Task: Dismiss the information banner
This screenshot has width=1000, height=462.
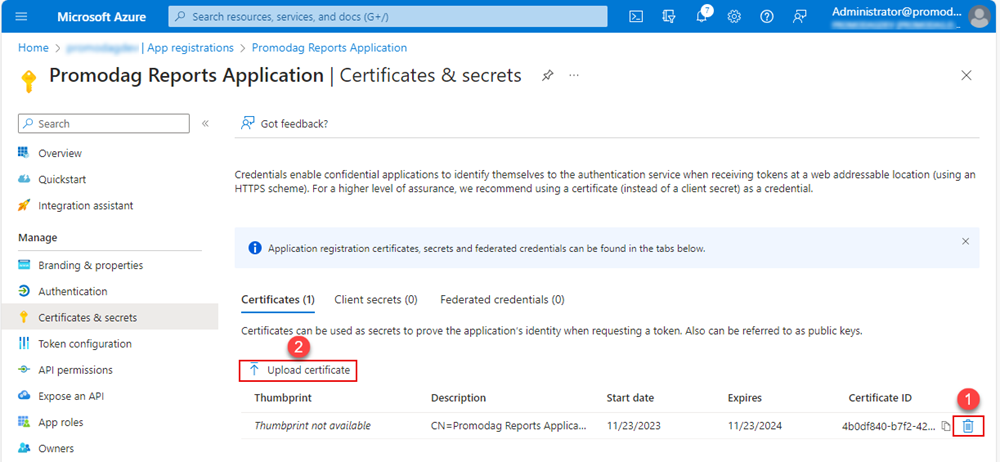Action: (x=965, y=241)
